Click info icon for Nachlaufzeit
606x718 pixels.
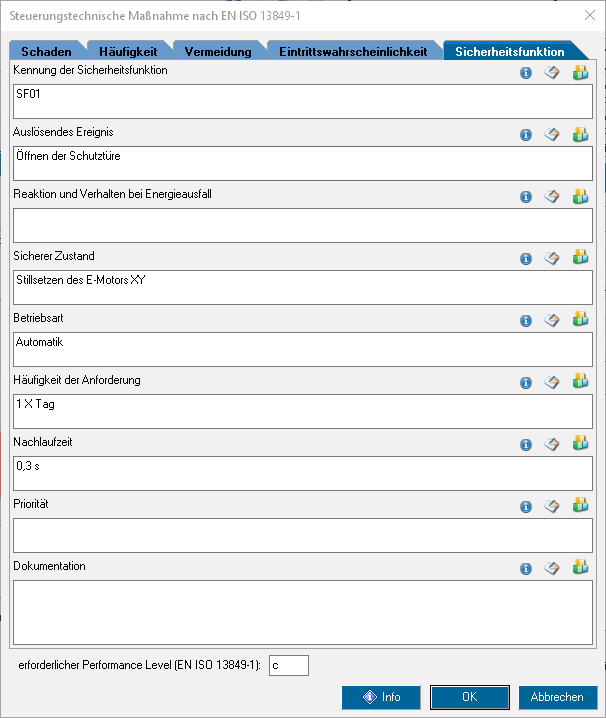(526, 445)
